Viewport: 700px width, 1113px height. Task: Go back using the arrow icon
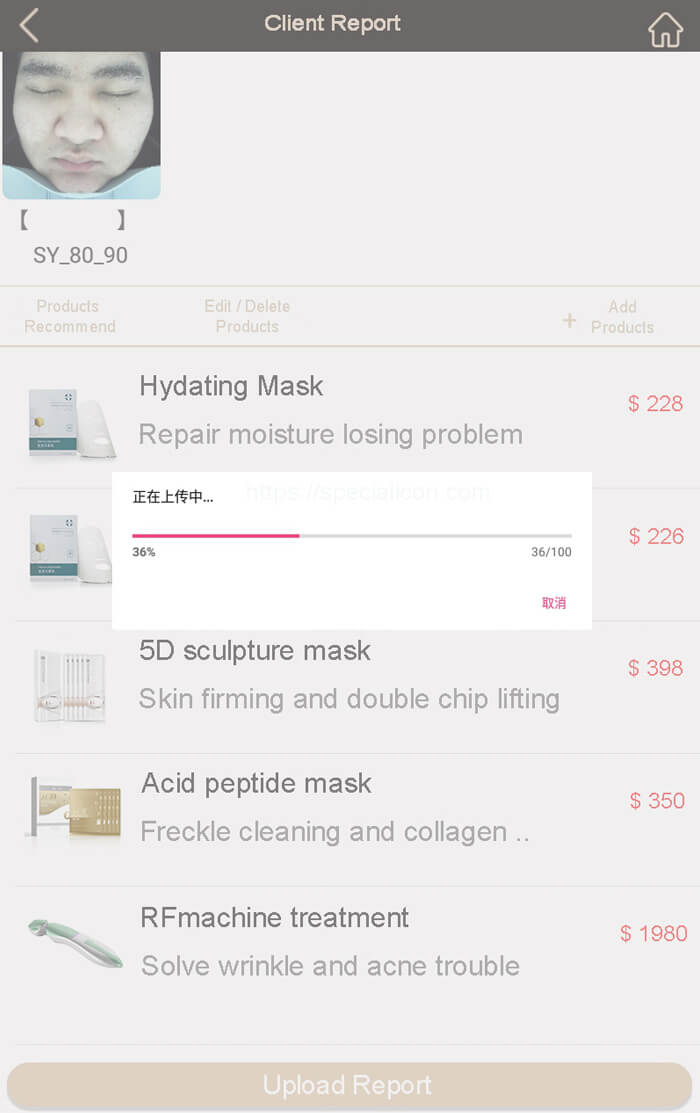click(x=29, y=25)
